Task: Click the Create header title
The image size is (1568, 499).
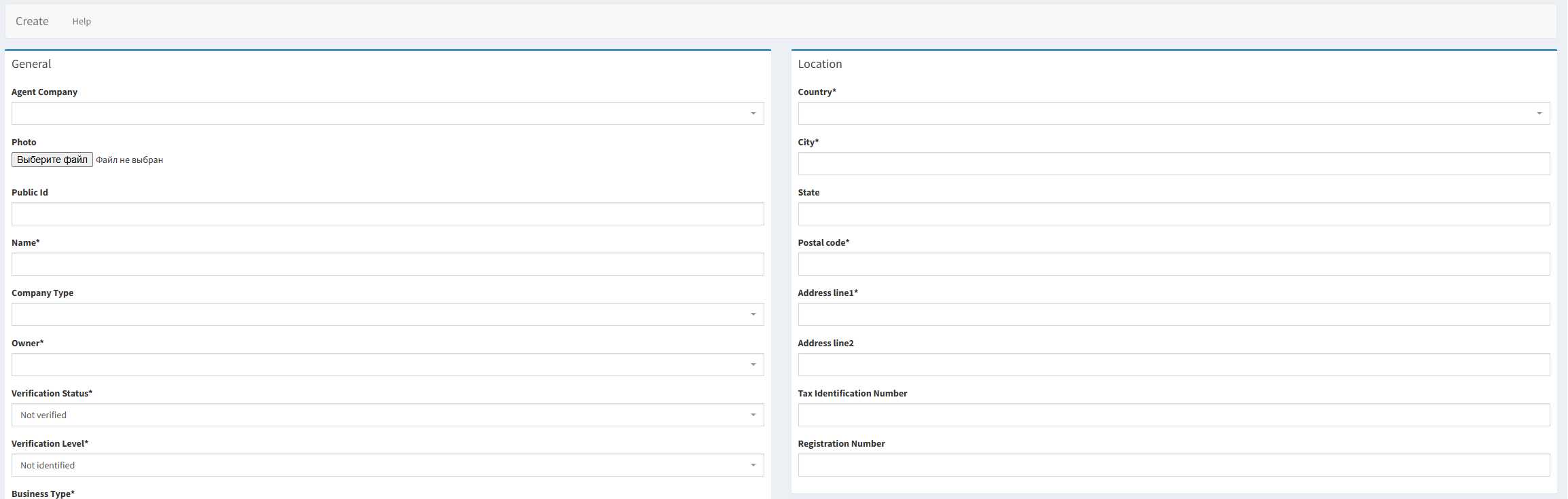Action: point(32,22)
